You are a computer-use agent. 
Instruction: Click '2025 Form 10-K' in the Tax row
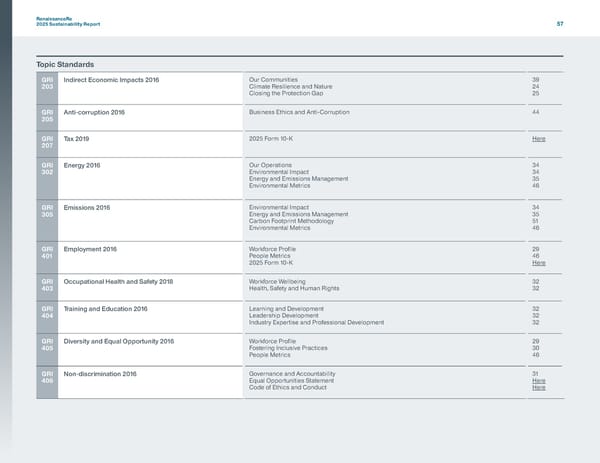click(x=271, y=139)
